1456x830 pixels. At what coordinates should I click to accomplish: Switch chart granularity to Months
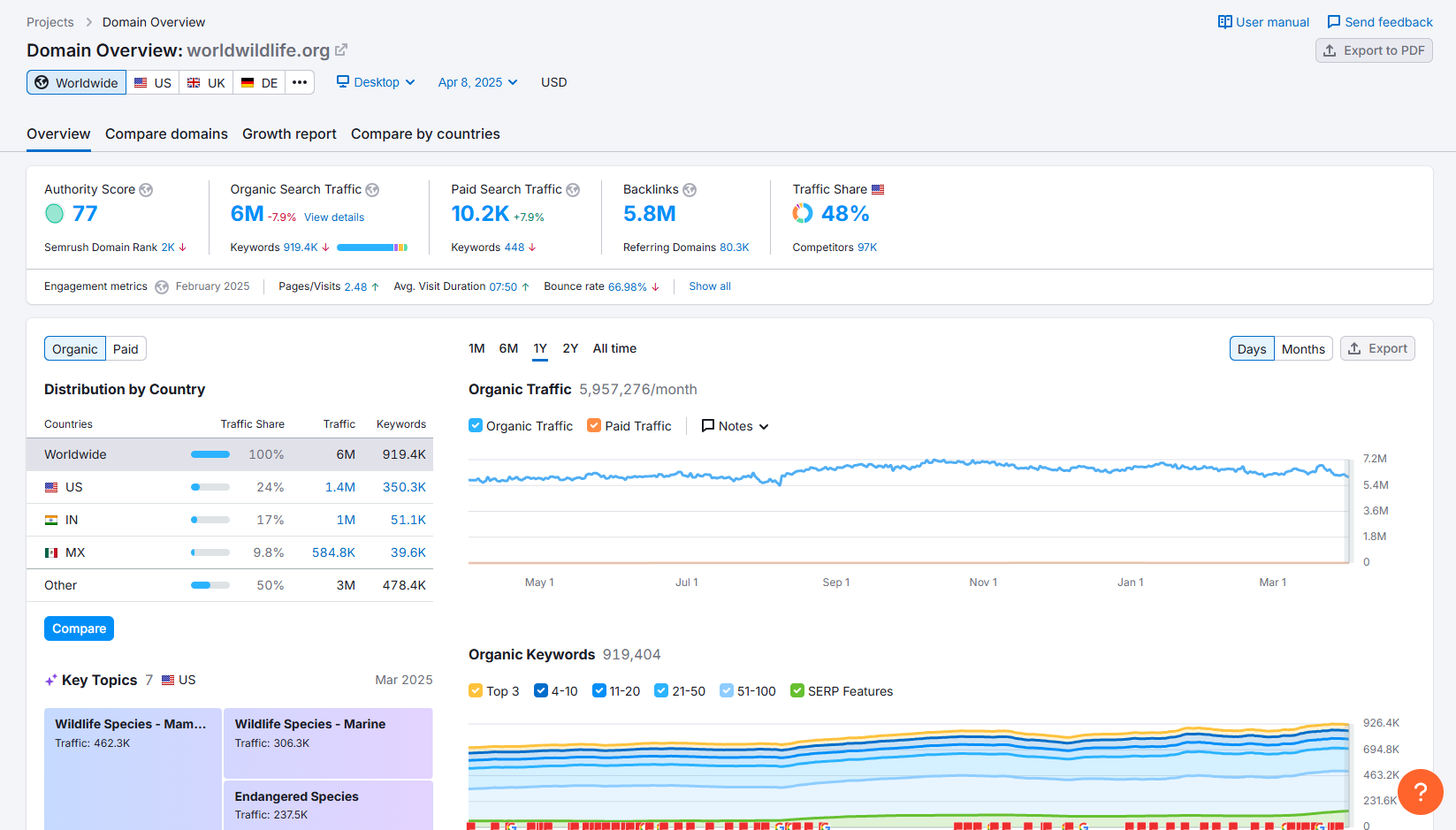point(1302,348)
